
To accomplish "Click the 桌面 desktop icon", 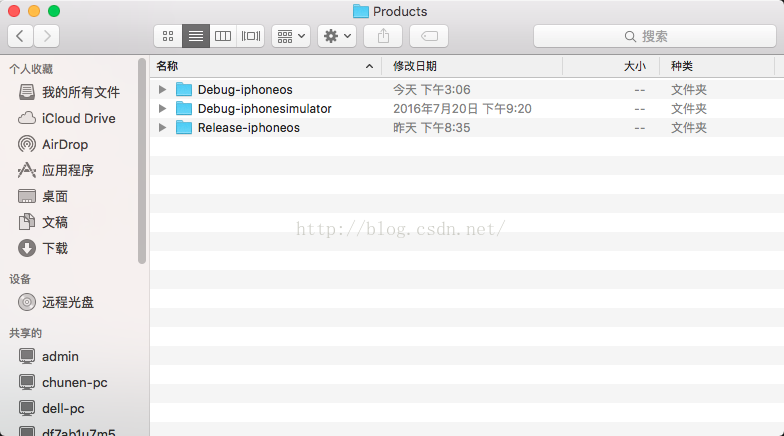I will (x=27, y=196).
